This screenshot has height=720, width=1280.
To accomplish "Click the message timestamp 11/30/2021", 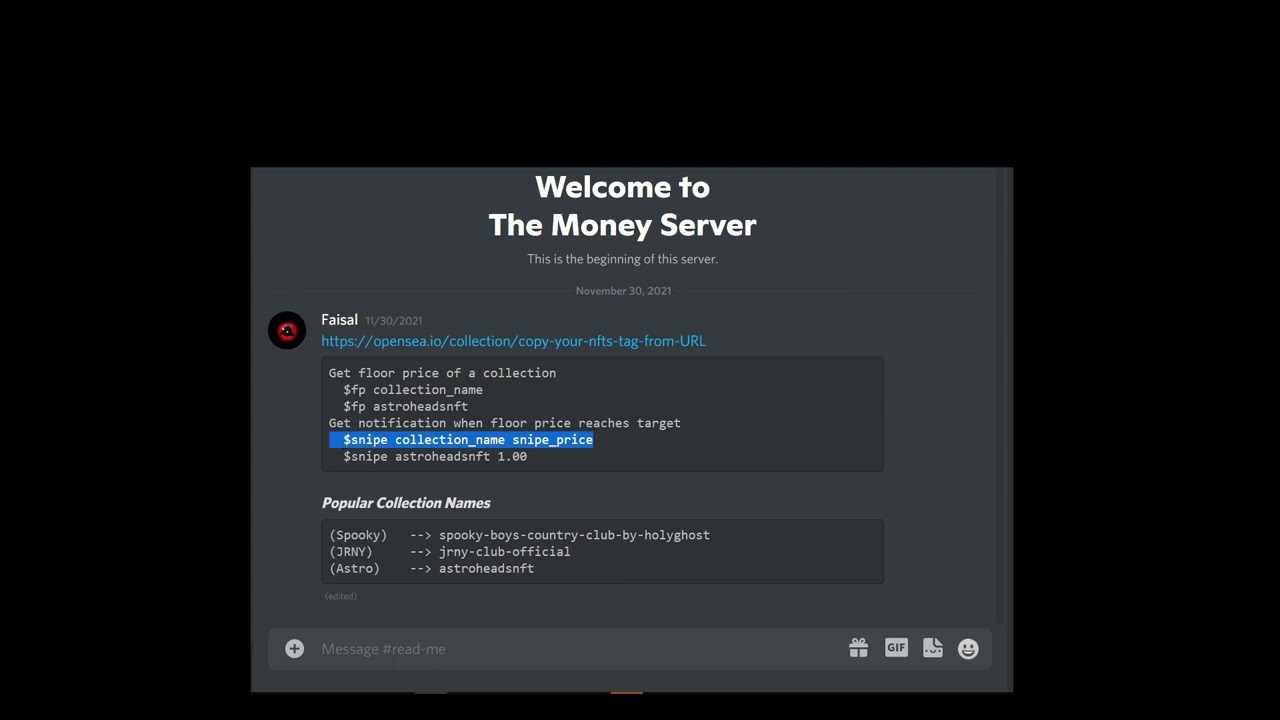I will tap(394, 321).
